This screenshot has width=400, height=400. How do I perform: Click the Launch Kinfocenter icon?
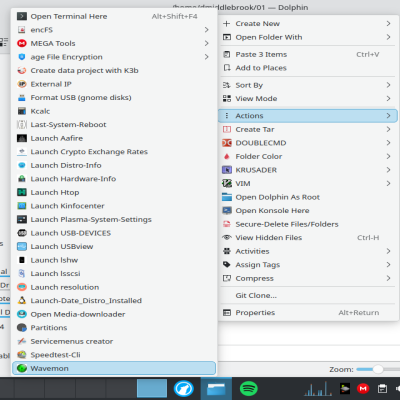(22, 206)
